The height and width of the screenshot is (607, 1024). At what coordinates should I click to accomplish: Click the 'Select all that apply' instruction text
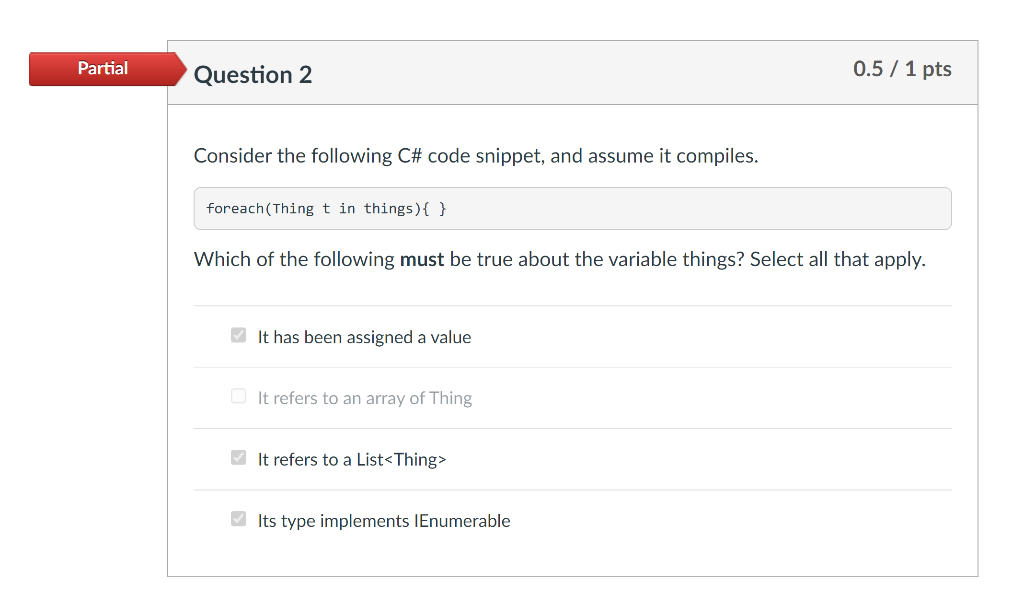point(837,259)
